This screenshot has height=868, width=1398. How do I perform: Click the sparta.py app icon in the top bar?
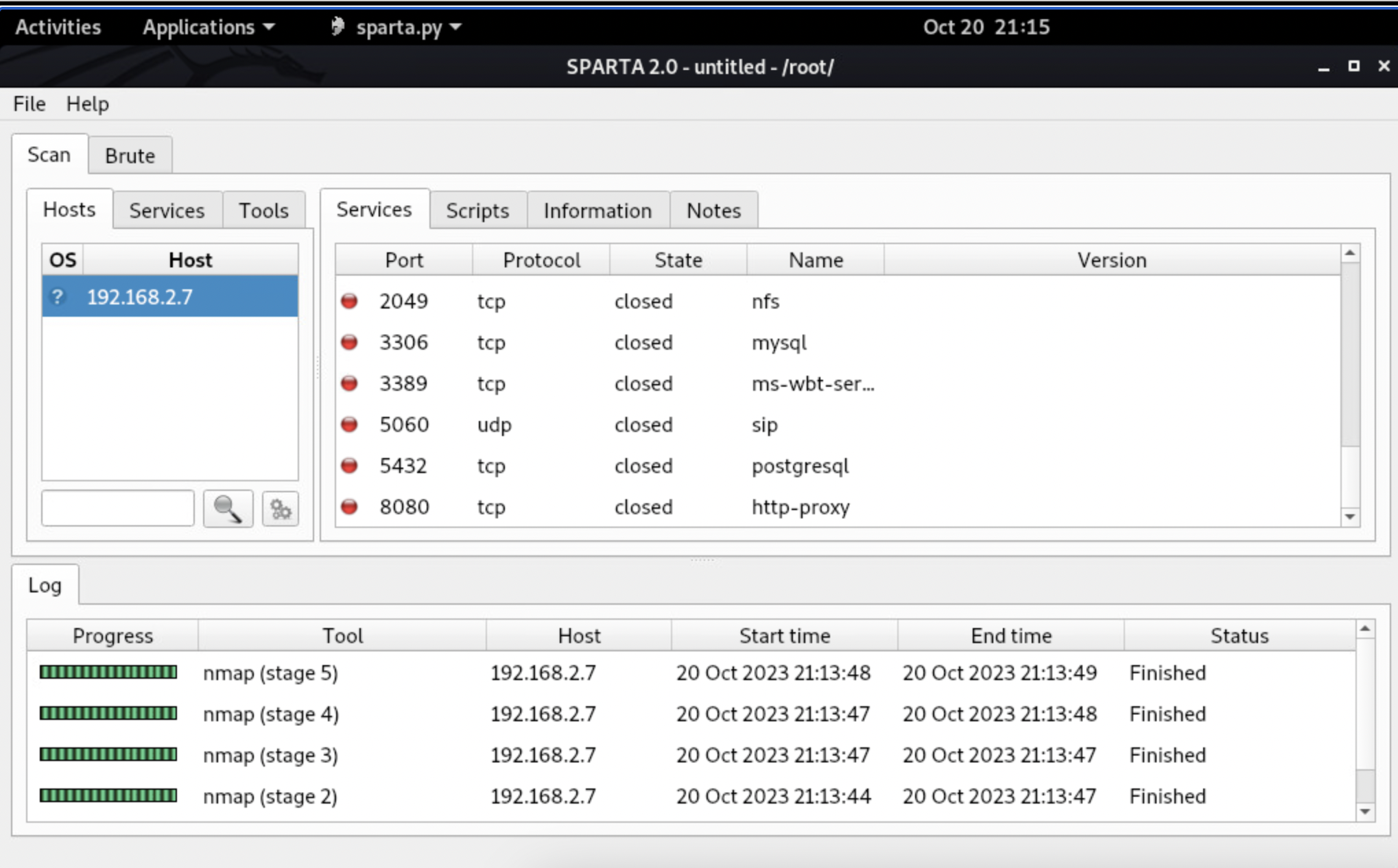click(x=337, y=27)
